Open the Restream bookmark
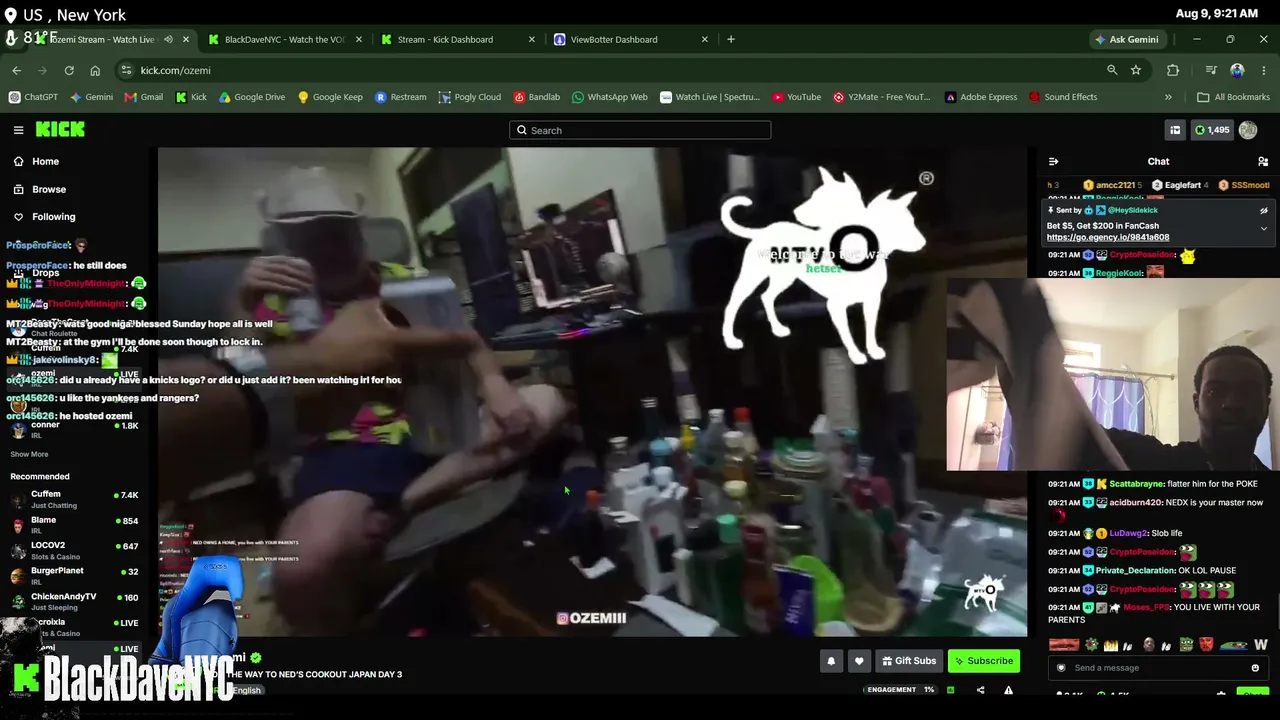The height and width of the screenshot is (720, 1280). click(401, 97)
